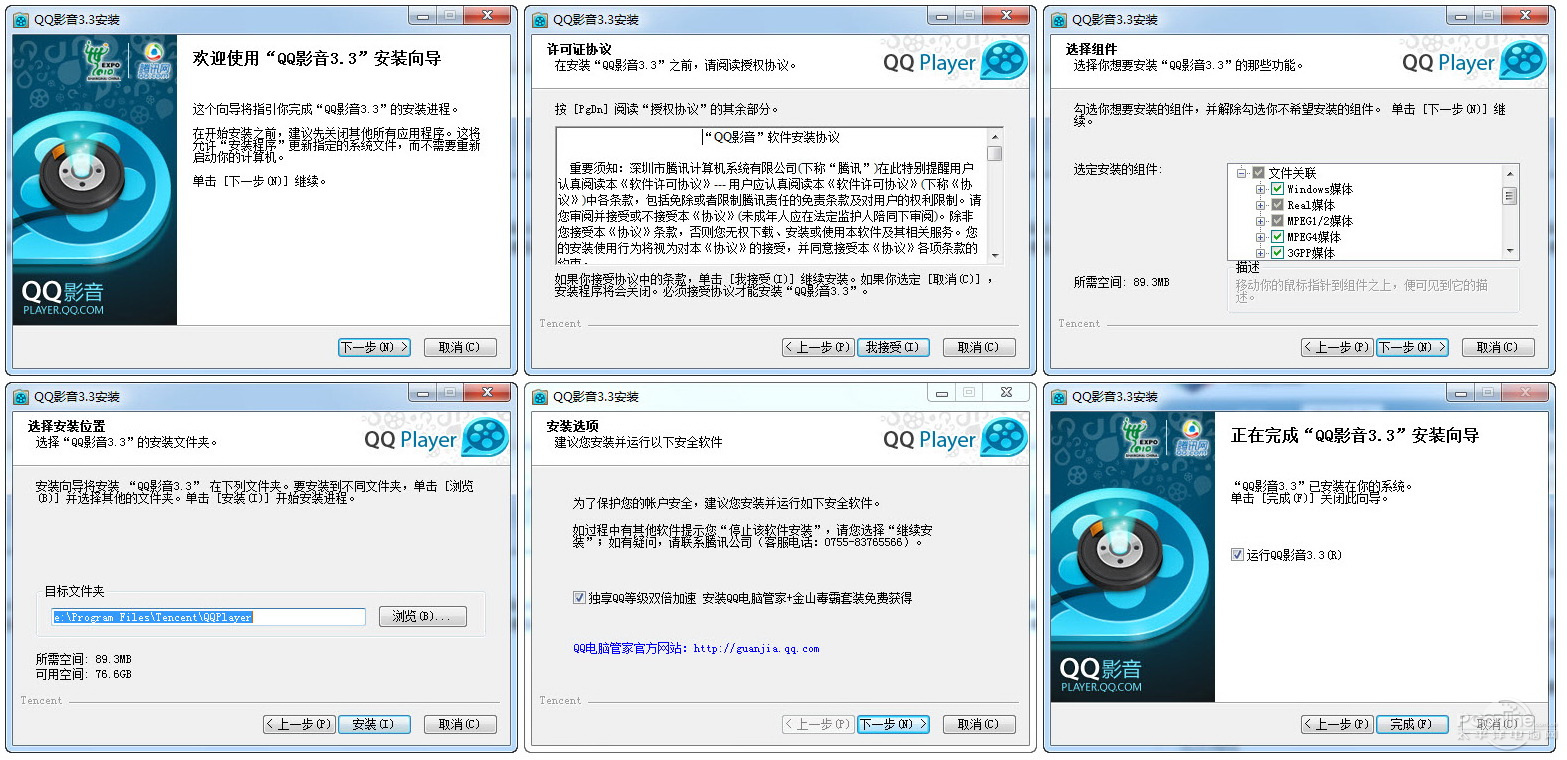Toggle the MPEG1/2媒体 checkbox
This screenshot has width=1567, height=760.
(x=1277, y=221)
